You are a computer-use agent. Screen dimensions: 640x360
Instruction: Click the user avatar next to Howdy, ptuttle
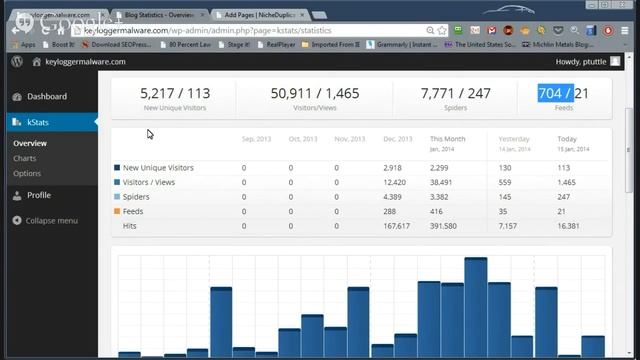click(x=615, y=61)
